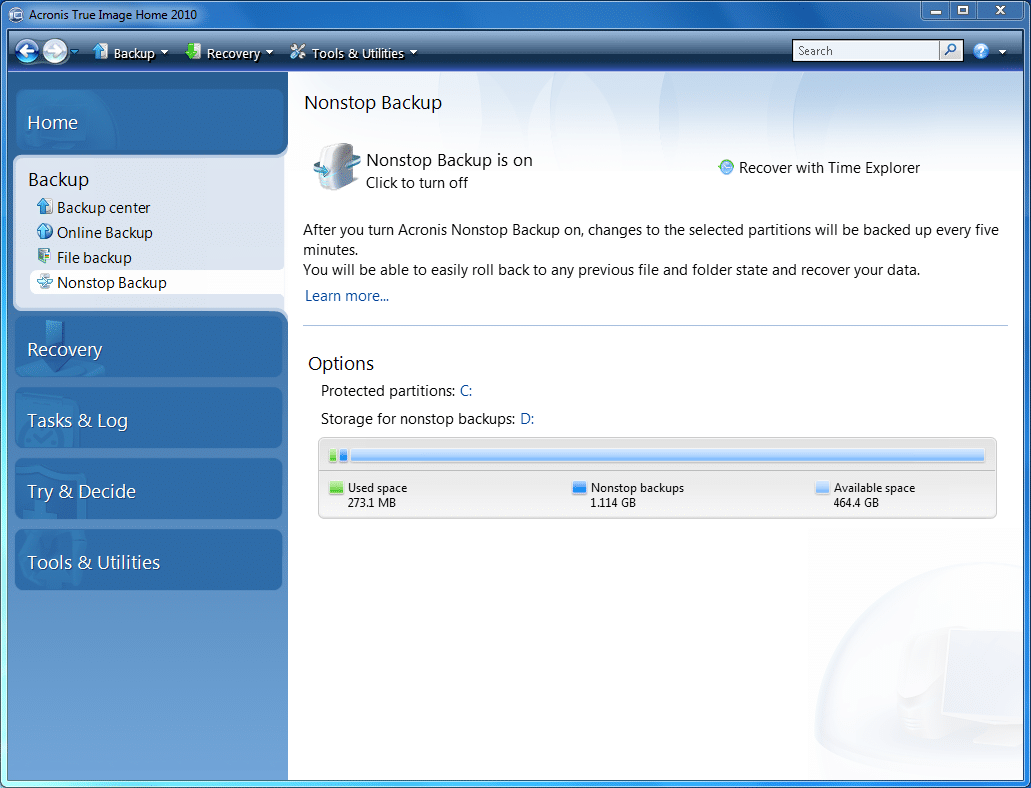Click the Nonstop Backup sidebar icon
This screenshot has width=1031, height=788.
tap(45, 282)
